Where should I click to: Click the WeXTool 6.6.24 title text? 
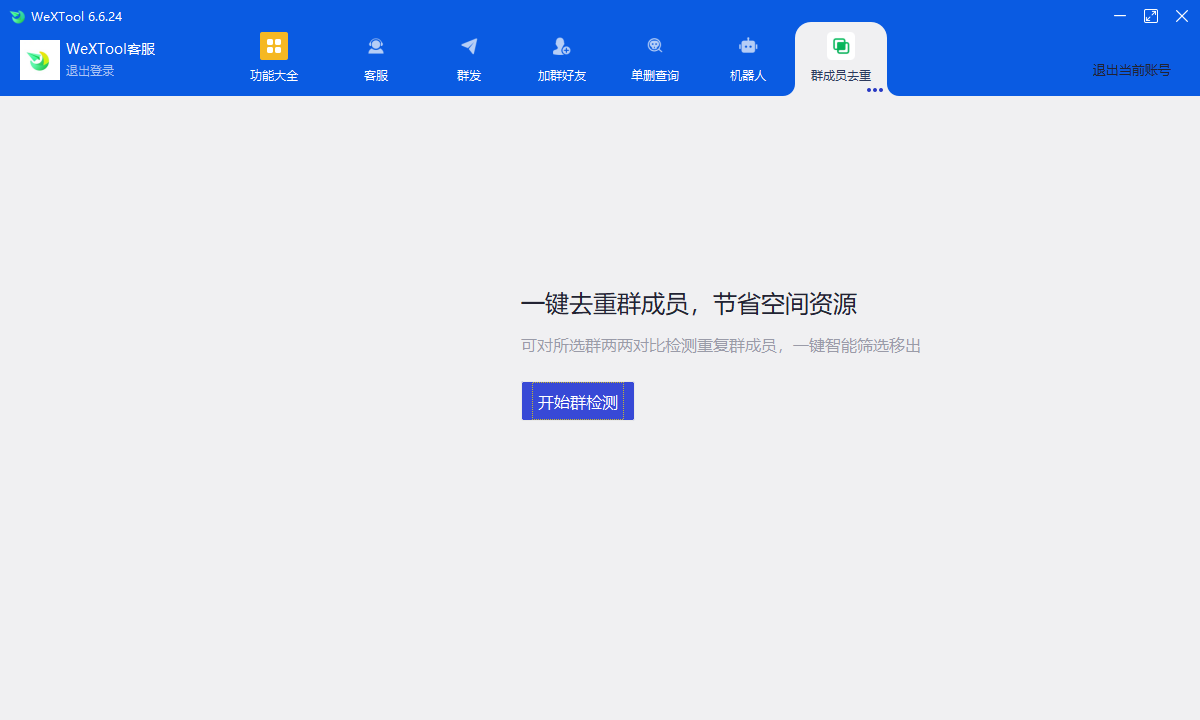pos(77,17)
